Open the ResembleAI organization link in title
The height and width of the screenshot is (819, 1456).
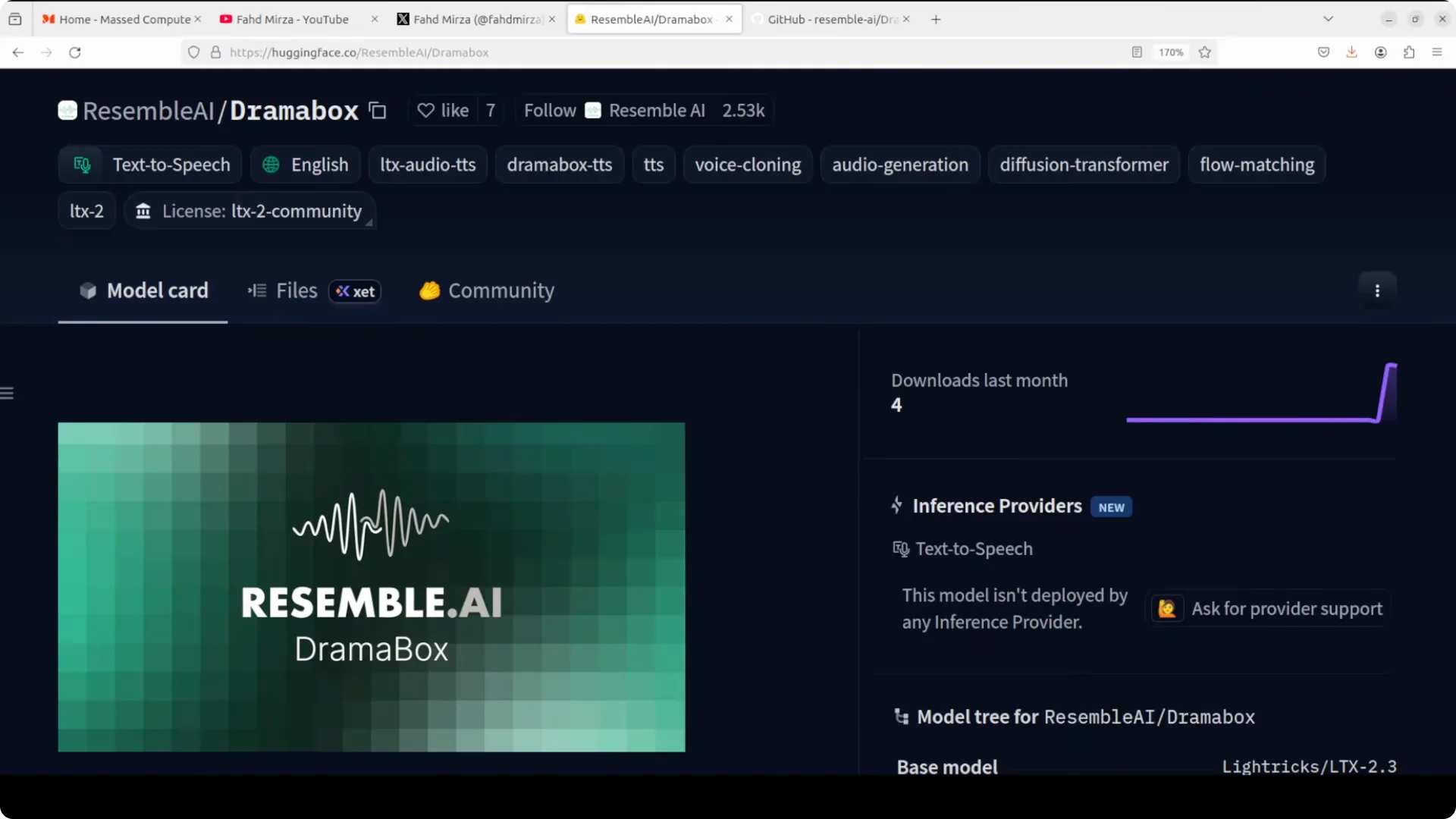[149, 111]
